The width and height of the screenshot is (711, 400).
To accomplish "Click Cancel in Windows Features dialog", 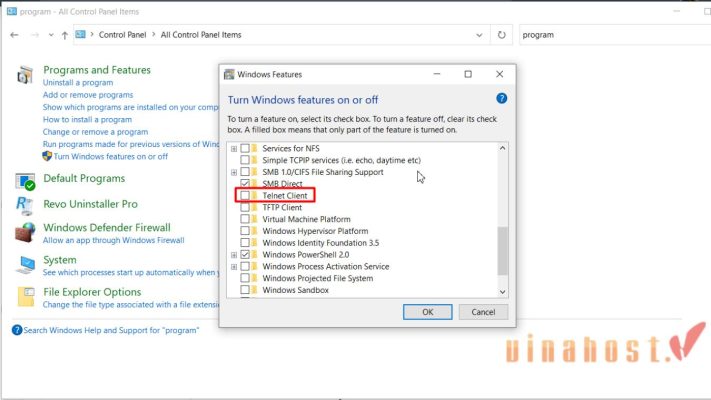I will tap(483, 312).
